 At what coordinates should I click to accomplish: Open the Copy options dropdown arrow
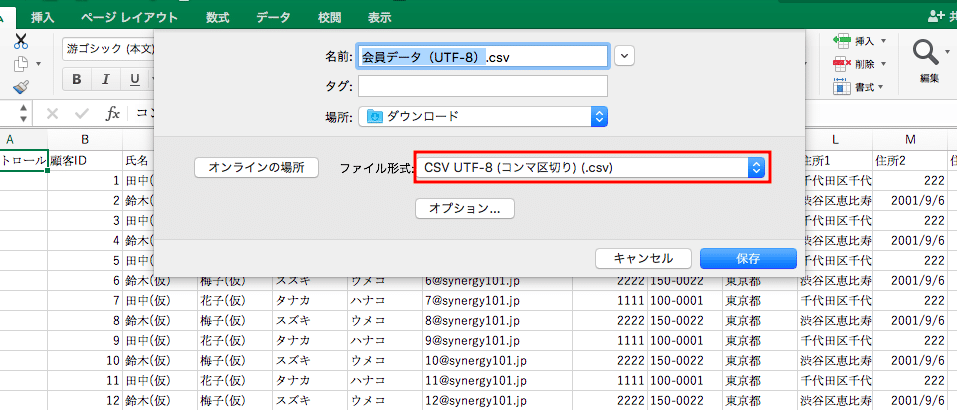(38, 64)
